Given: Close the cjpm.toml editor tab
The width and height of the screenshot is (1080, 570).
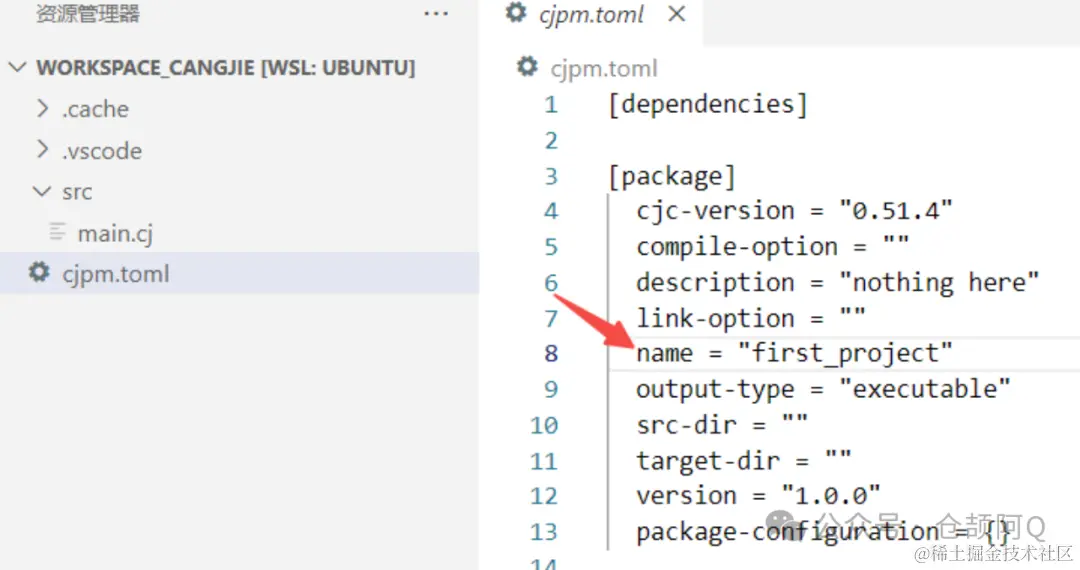Looking at the screenshot, I should [x=676, y=14].
